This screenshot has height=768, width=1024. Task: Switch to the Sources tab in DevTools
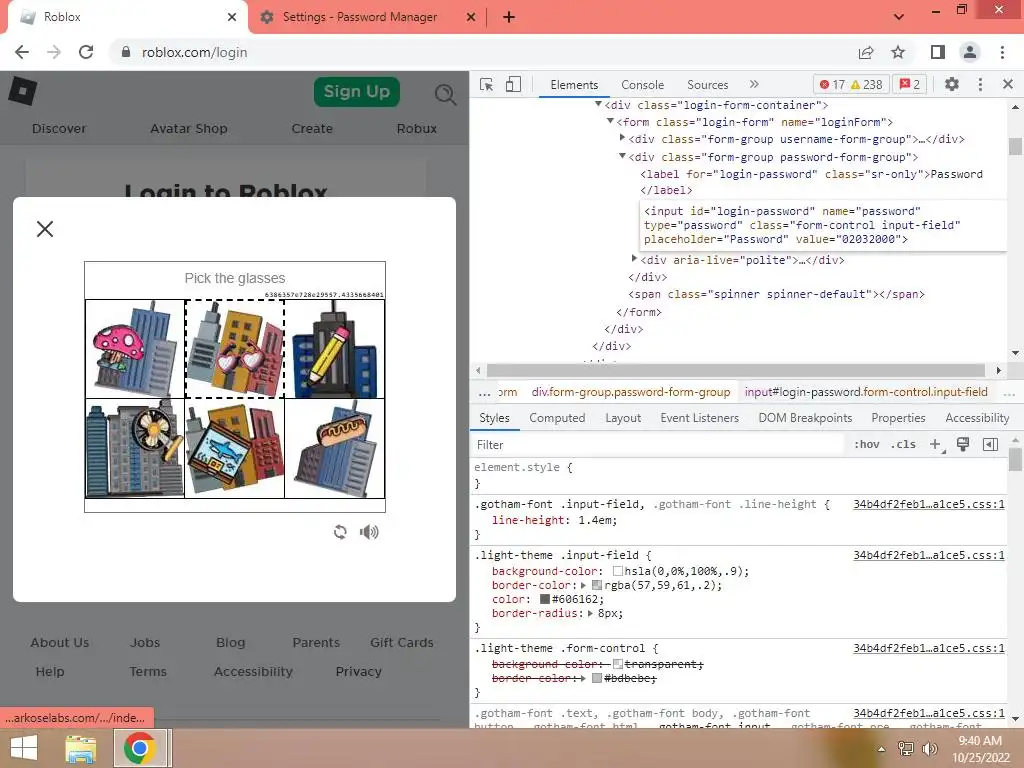tap(707, 85)
